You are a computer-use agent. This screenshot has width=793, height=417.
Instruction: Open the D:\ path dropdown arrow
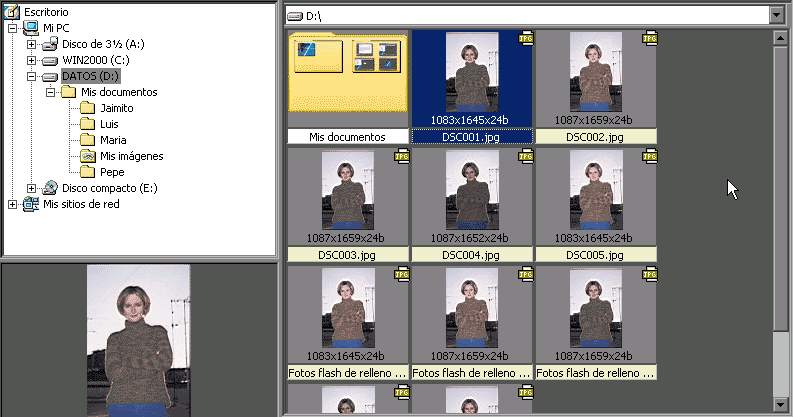(x=777, y=15)
